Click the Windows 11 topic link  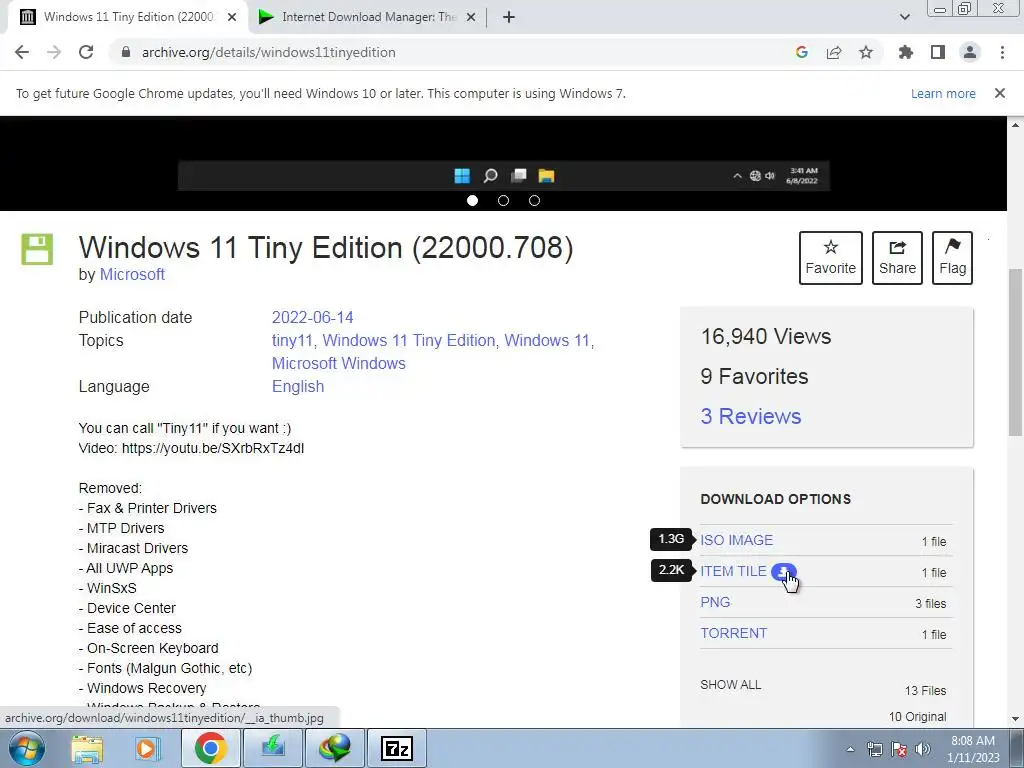[x=547, y=340]
